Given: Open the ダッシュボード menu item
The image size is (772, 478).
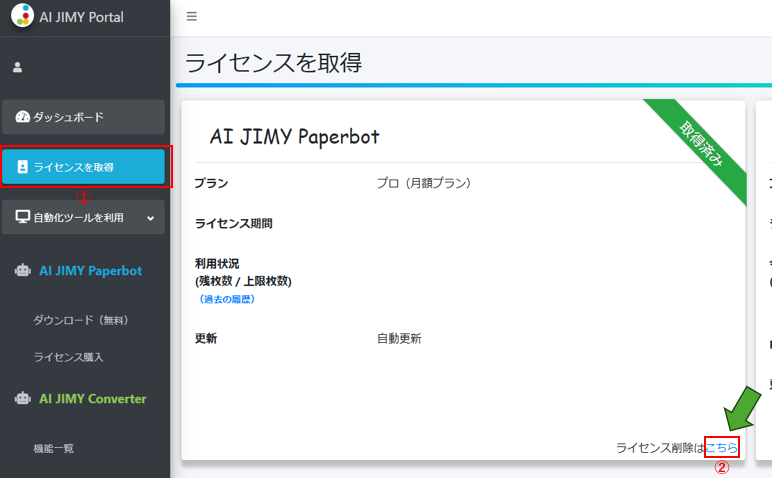Looking at the screenshot, I should point(83,117).
